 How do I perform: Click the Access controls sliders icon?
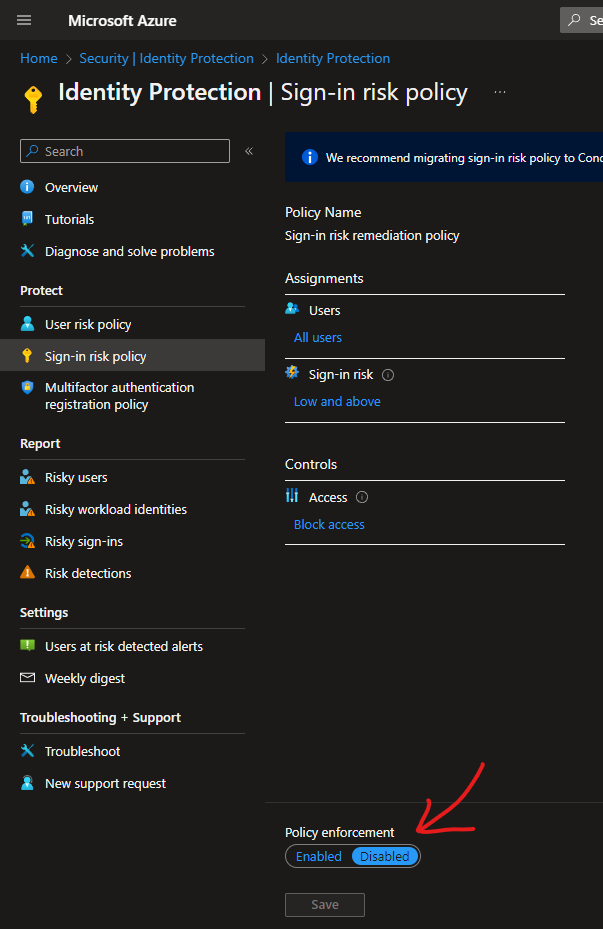292,495
